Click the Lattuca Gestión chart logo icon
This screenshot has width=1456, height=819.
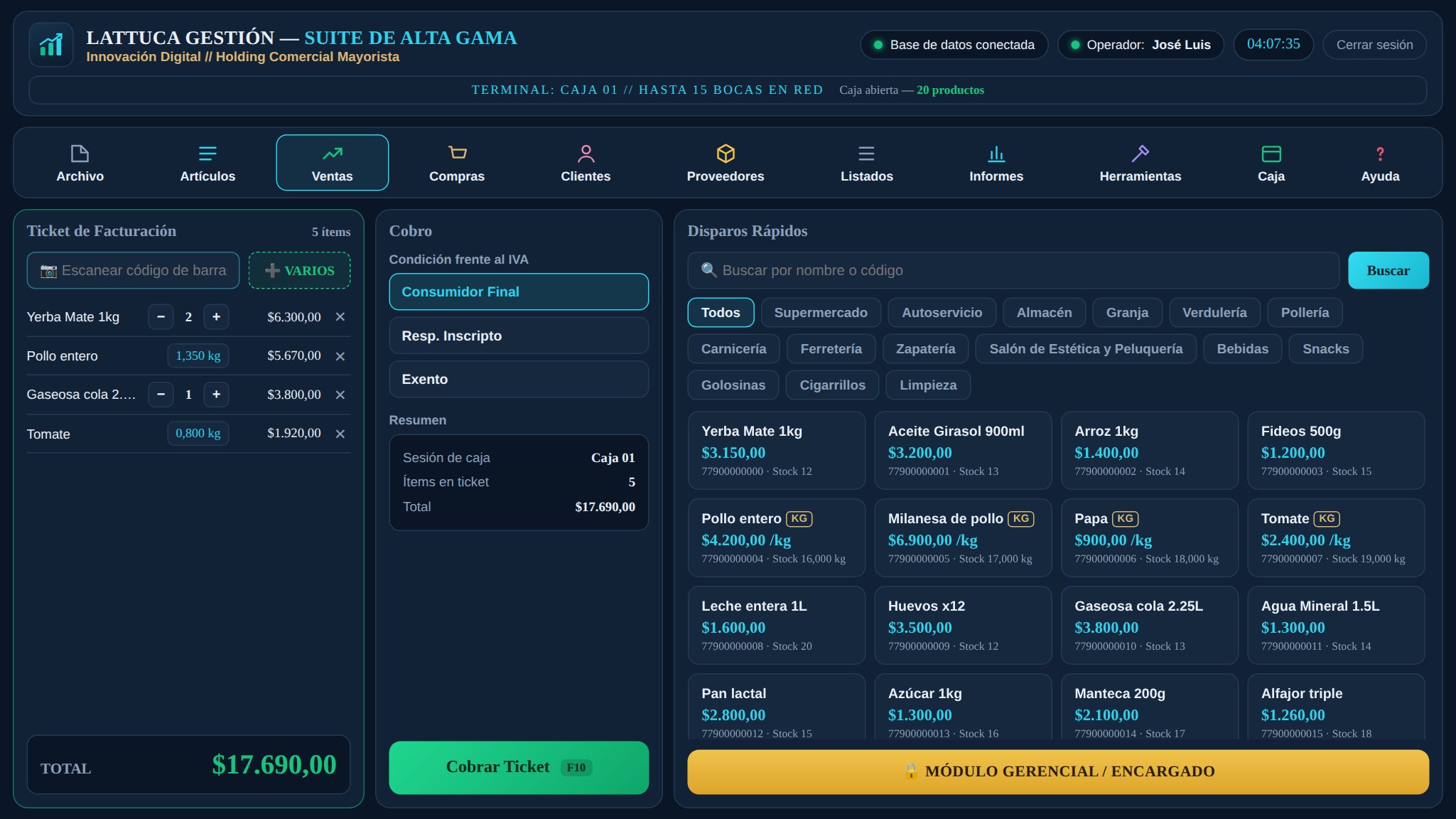coord(51,45)
